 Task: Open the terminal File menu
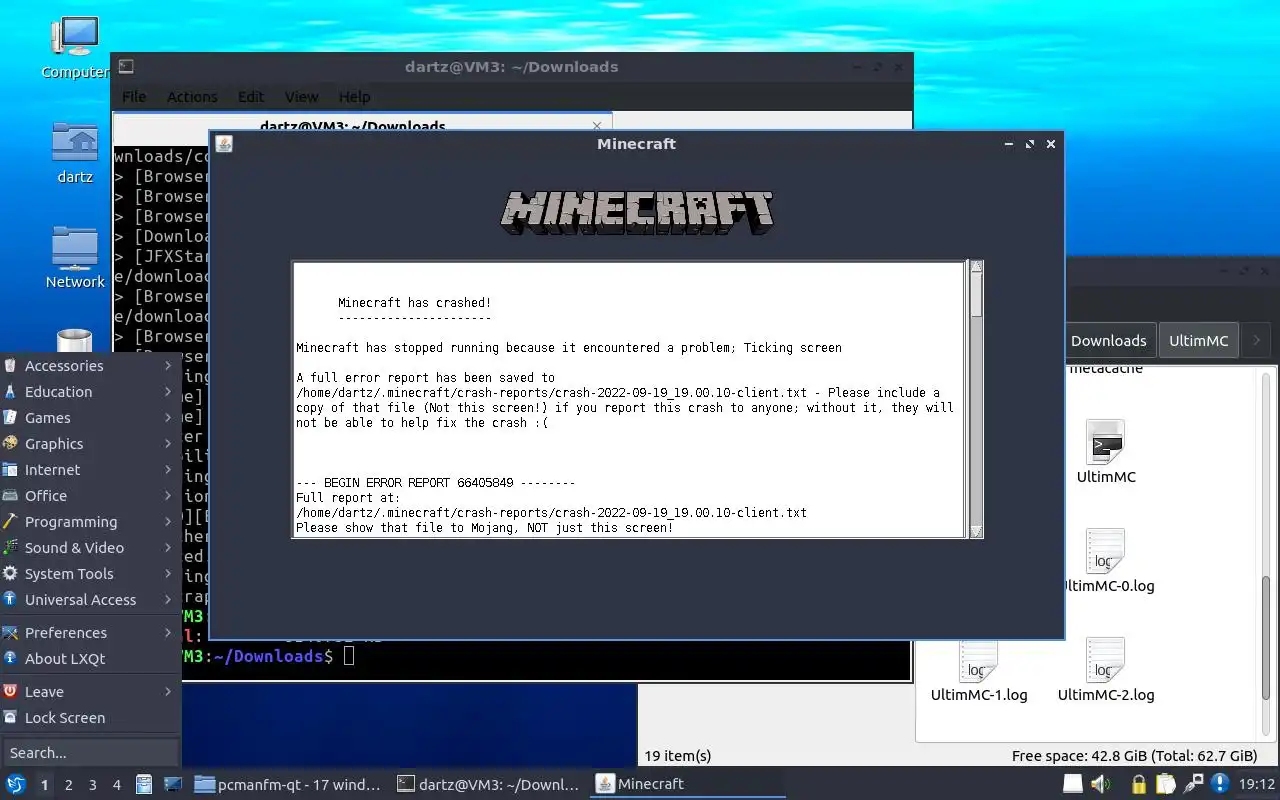(x=134, y=97)
